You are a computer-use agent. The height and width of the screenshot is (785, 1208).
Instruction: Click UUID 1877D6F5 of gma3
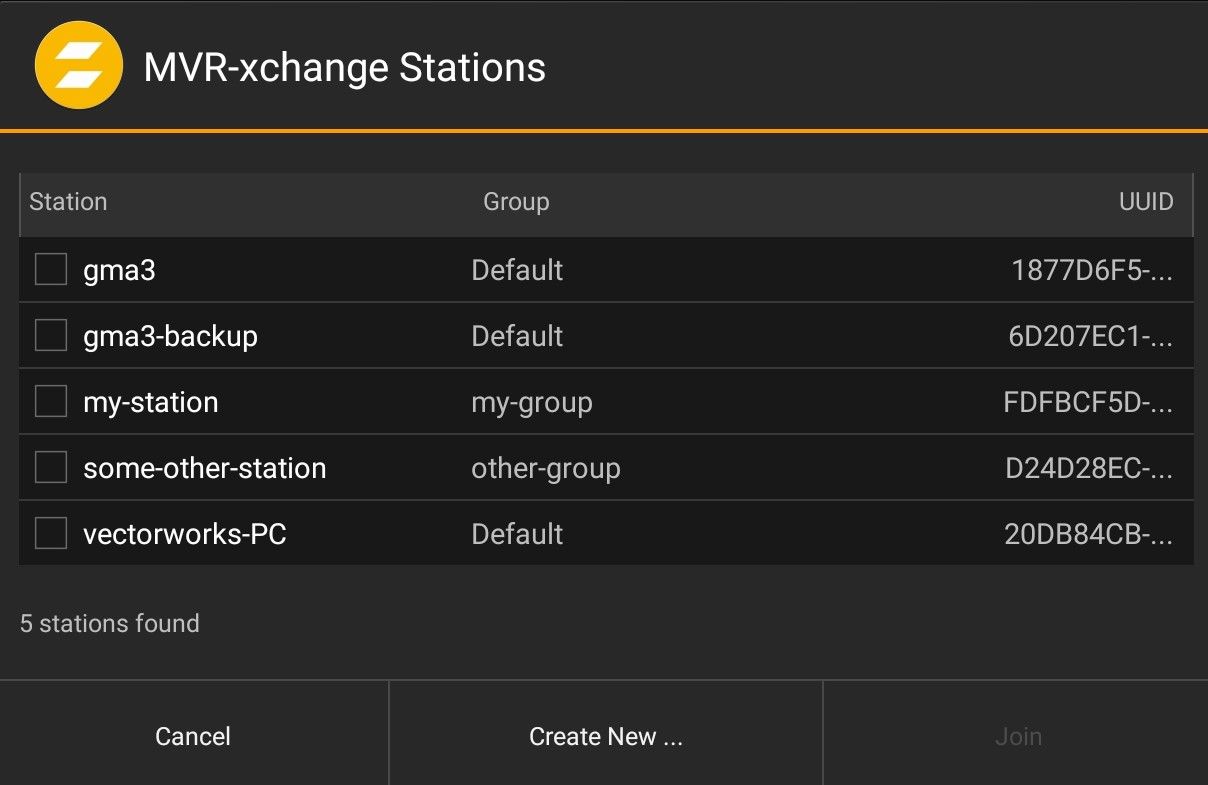1091,270
